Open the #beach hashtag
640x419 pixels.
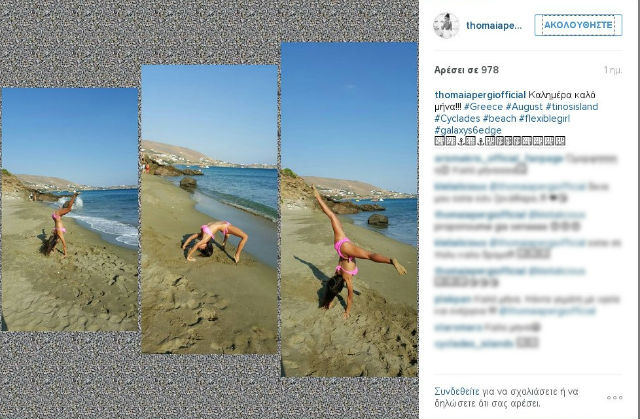500,118
